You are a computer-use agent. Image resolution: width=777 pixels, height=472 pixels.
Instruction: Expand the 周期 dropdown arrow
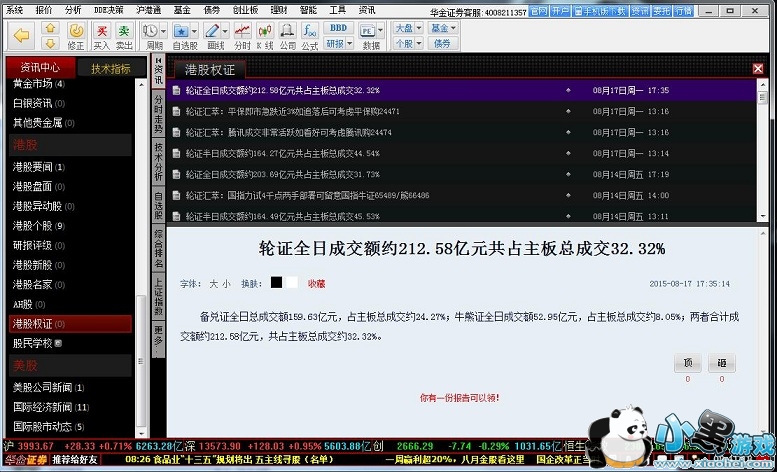tap(163, 31)
